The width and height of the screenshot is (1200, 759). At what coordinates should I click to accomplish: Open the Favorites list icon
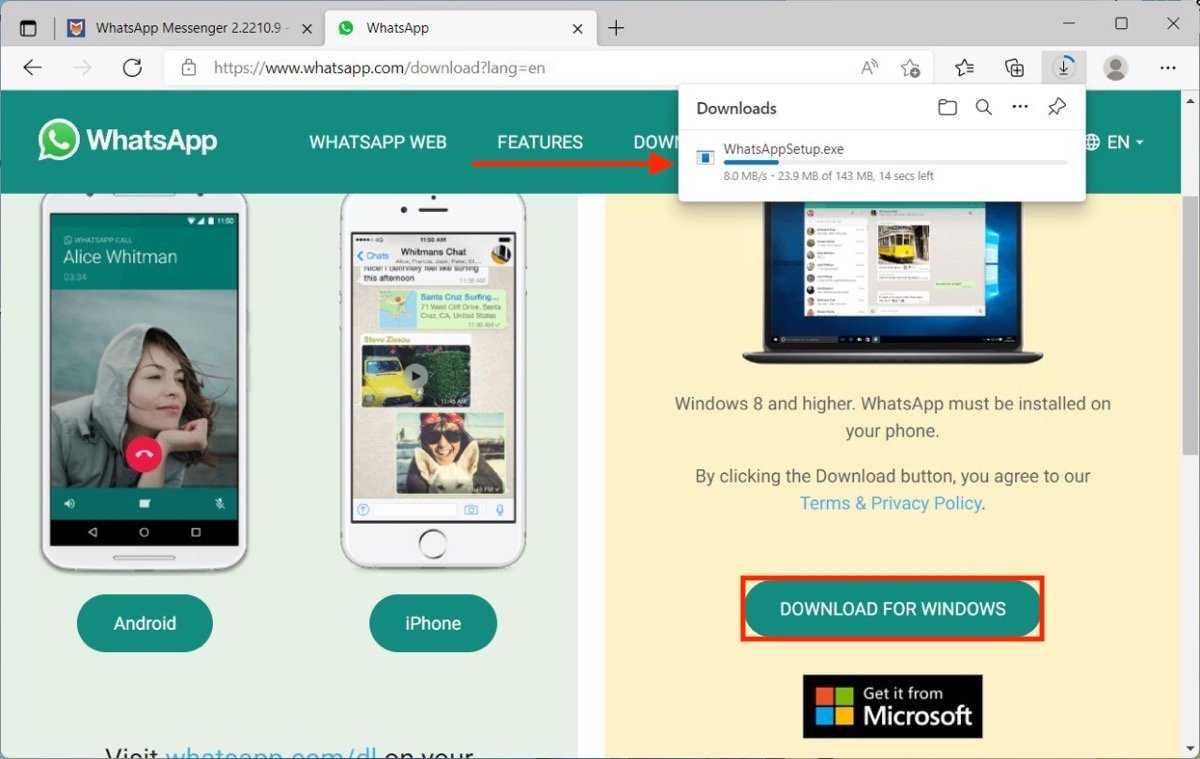pyautogui.click(x=964, y=68)
